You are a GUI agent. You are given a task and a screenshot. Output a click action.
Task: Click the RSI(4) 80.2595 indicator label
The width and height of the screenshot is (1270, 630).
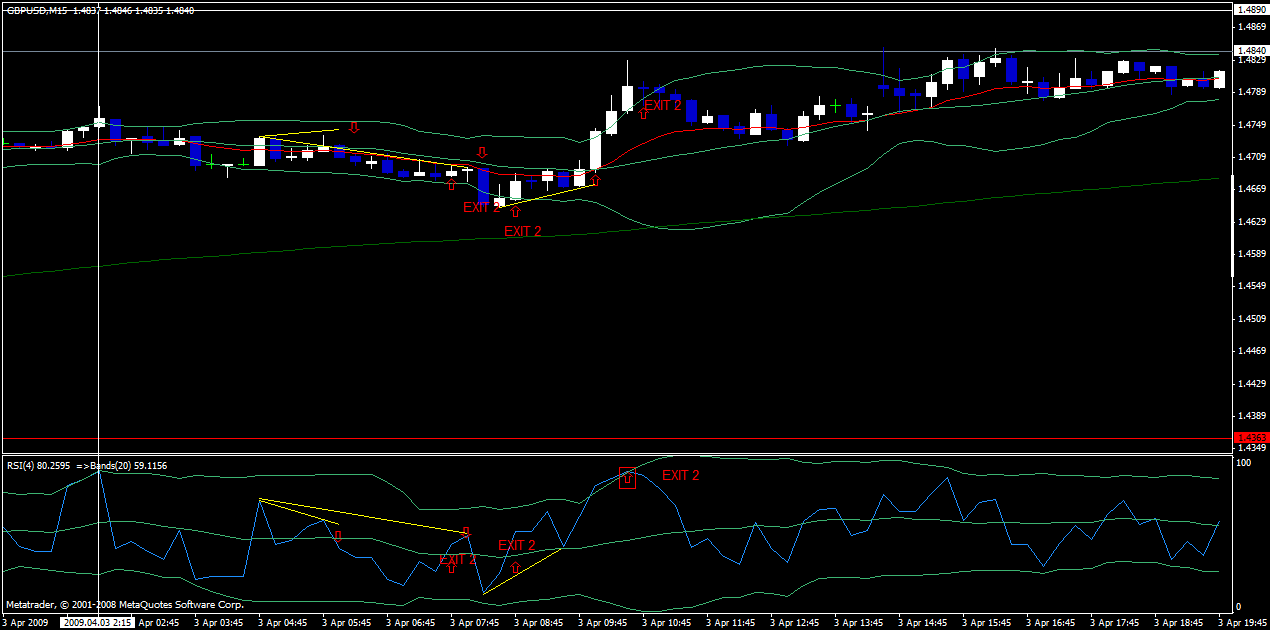pos(38,465)
